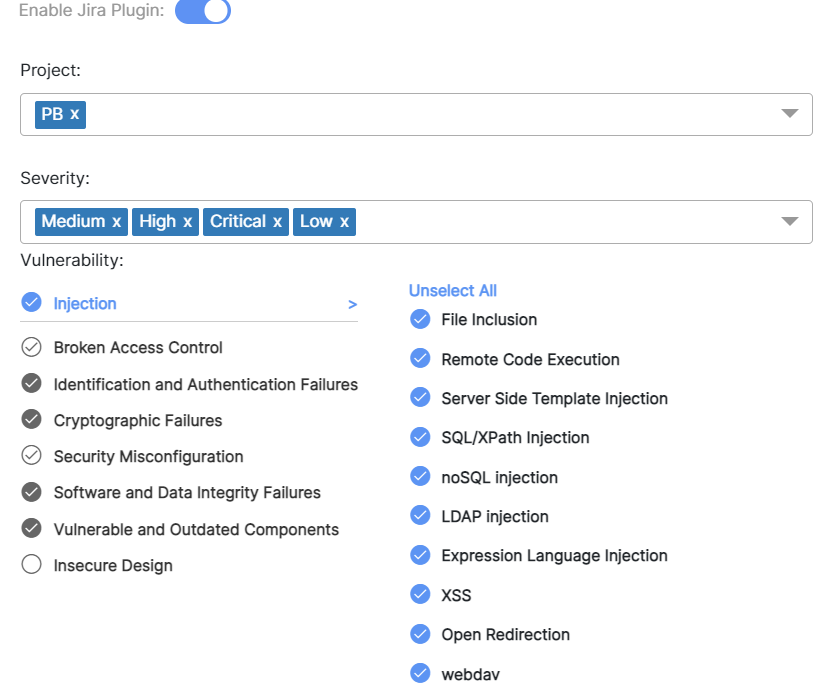828x683 pixels.
Task: Uncheck the XSS vulnerability
Action: coord(420,594)
